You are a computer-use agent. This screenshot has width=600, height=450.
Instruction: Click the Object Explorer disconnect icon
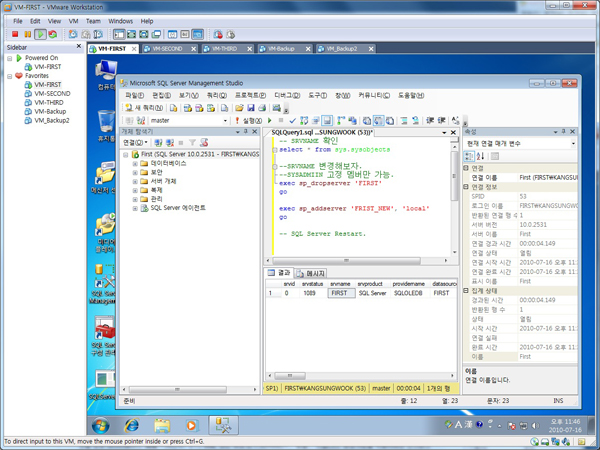tap(170, 143)
